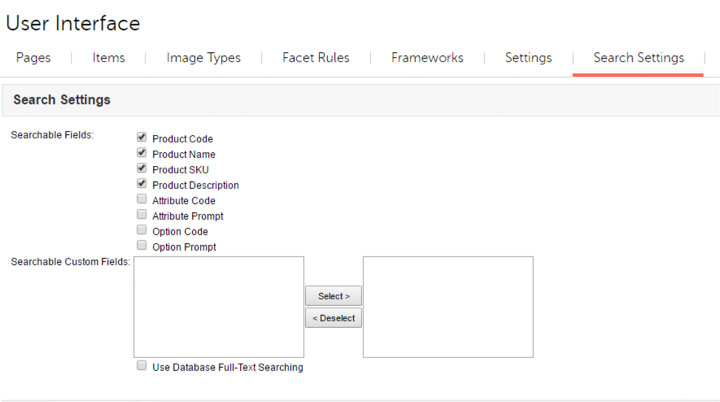720x402 pixels.
Task: Enable the Attribute Code checkbox
Action: click(x=142, y=199)
